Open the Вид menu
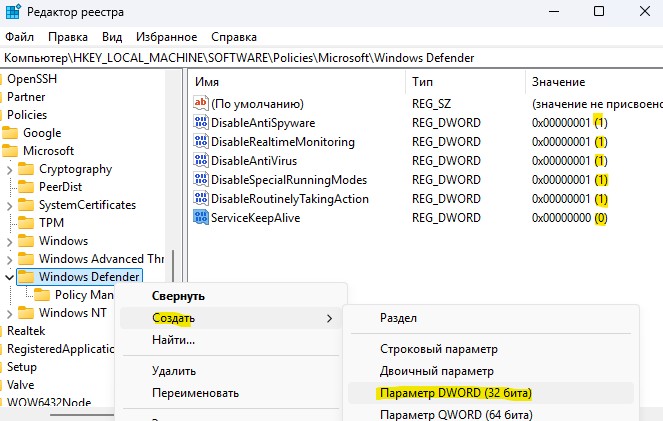 click(112, 37)
